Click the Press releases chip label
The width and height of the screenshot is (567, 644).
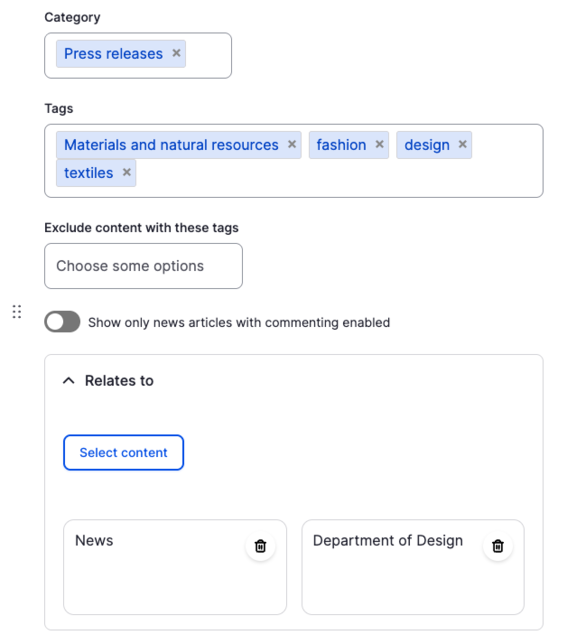(113, 54)
